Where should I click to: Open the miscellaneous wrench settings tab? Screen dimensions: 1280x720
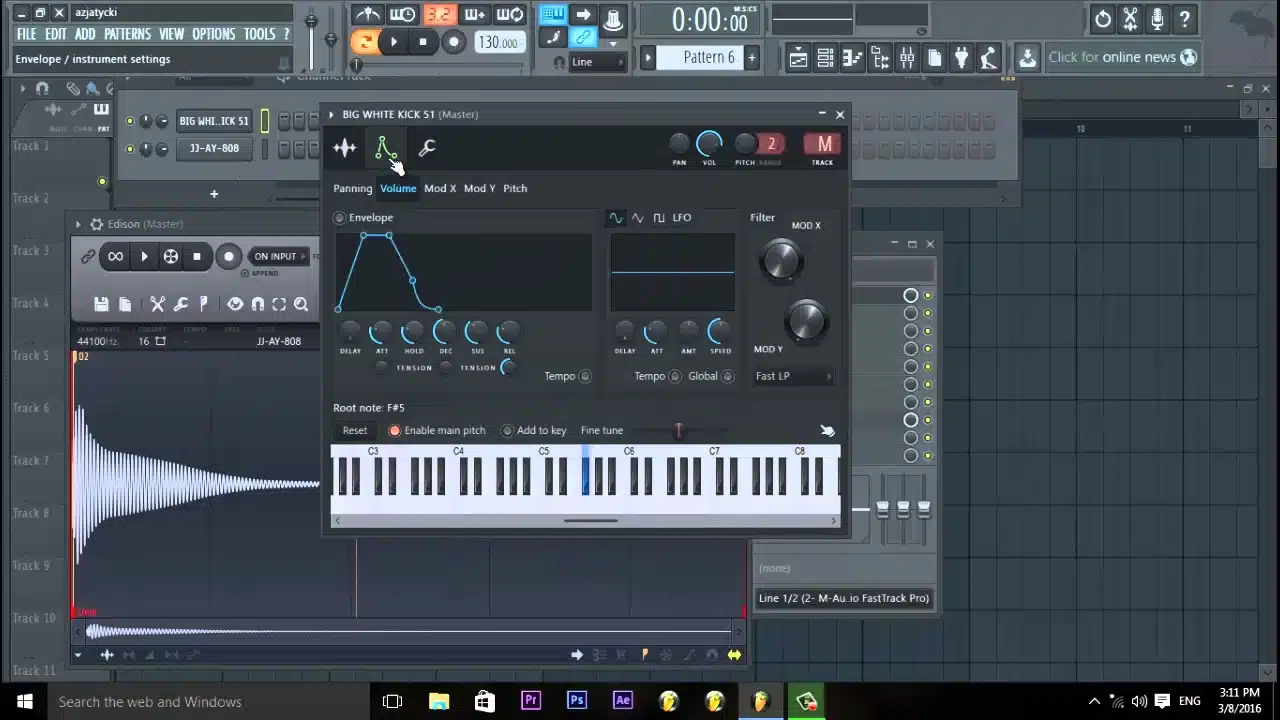(427, 148)
